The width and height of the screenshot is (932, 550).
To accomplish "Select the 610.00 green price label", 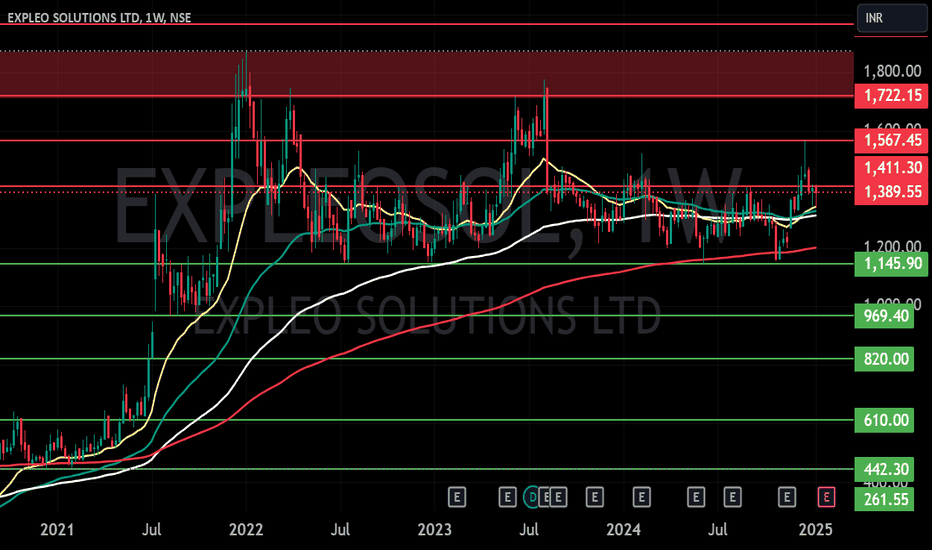I will [x=884, y=420].
